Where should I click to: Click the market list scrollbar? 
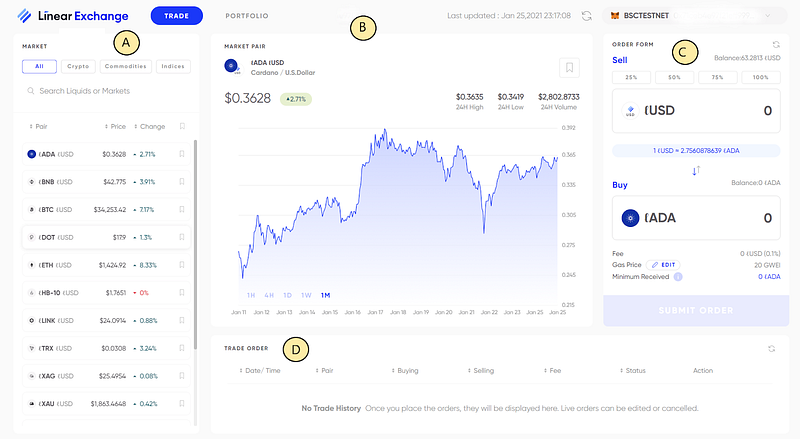pos(195,245)
